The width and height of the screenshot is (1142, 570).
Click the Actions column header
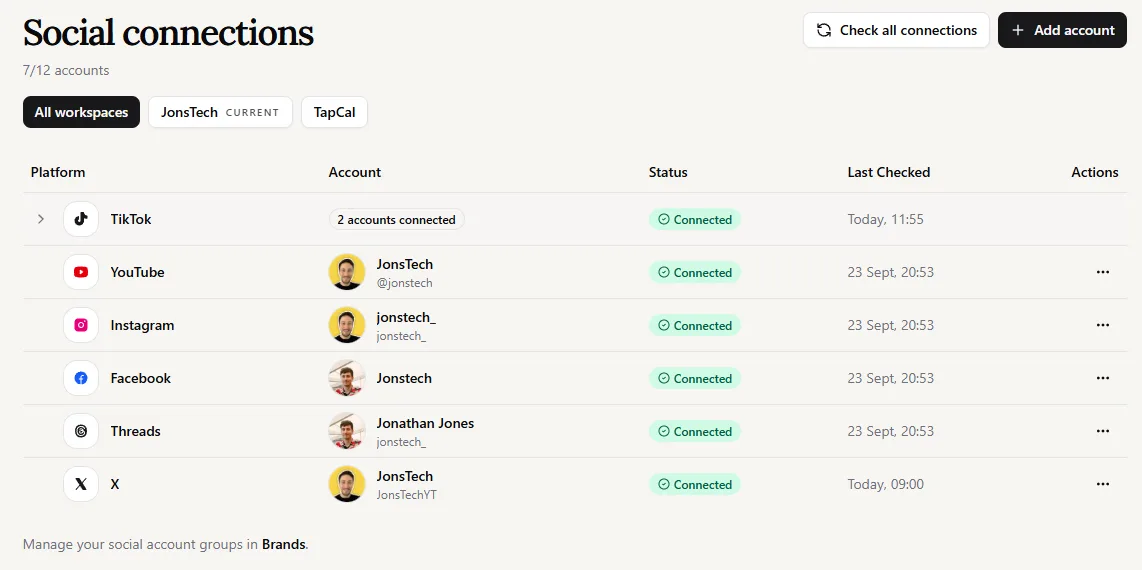point(1095,173)
